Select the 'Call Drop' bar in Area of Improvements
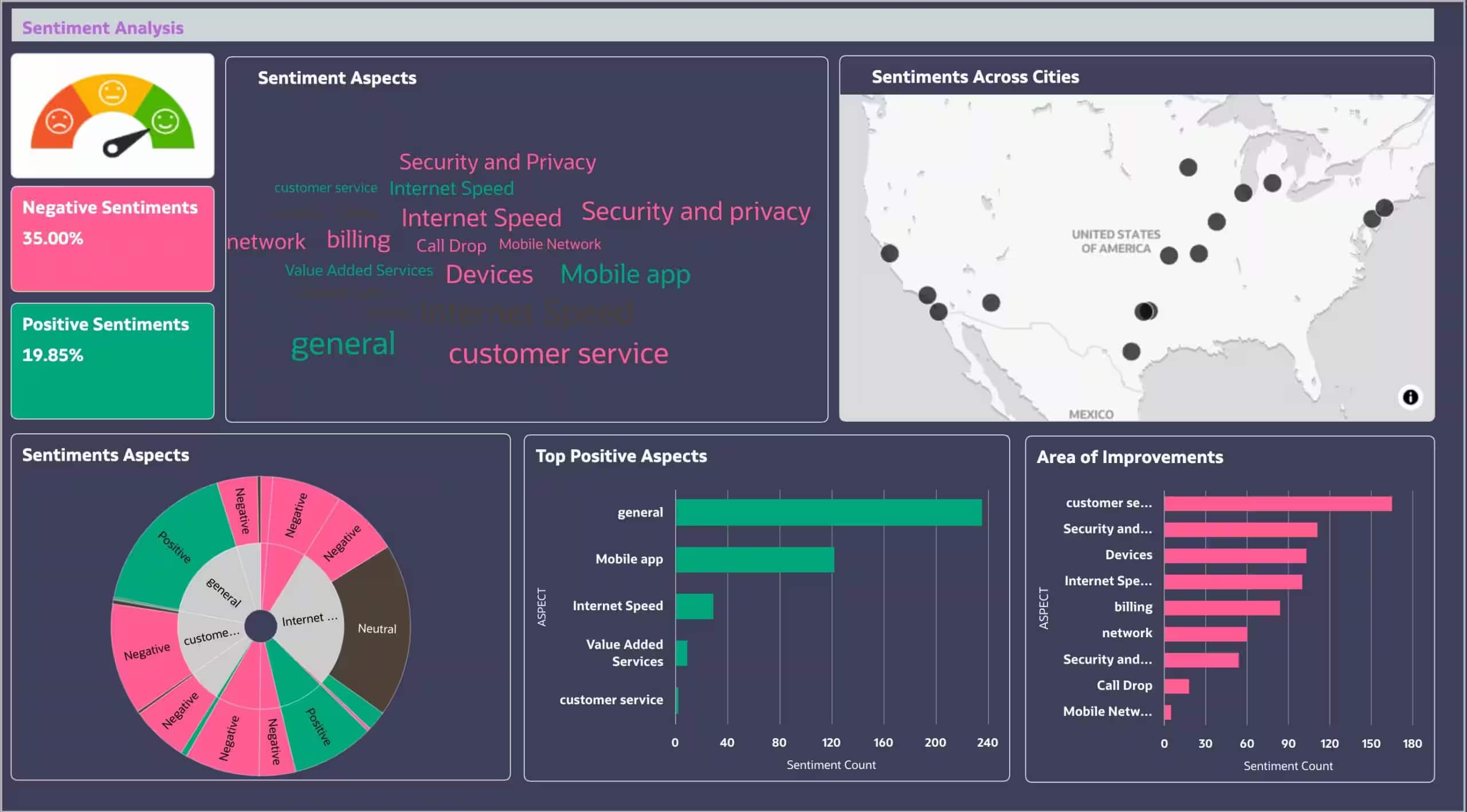 pyautogui.click(x=1176, y=685)
